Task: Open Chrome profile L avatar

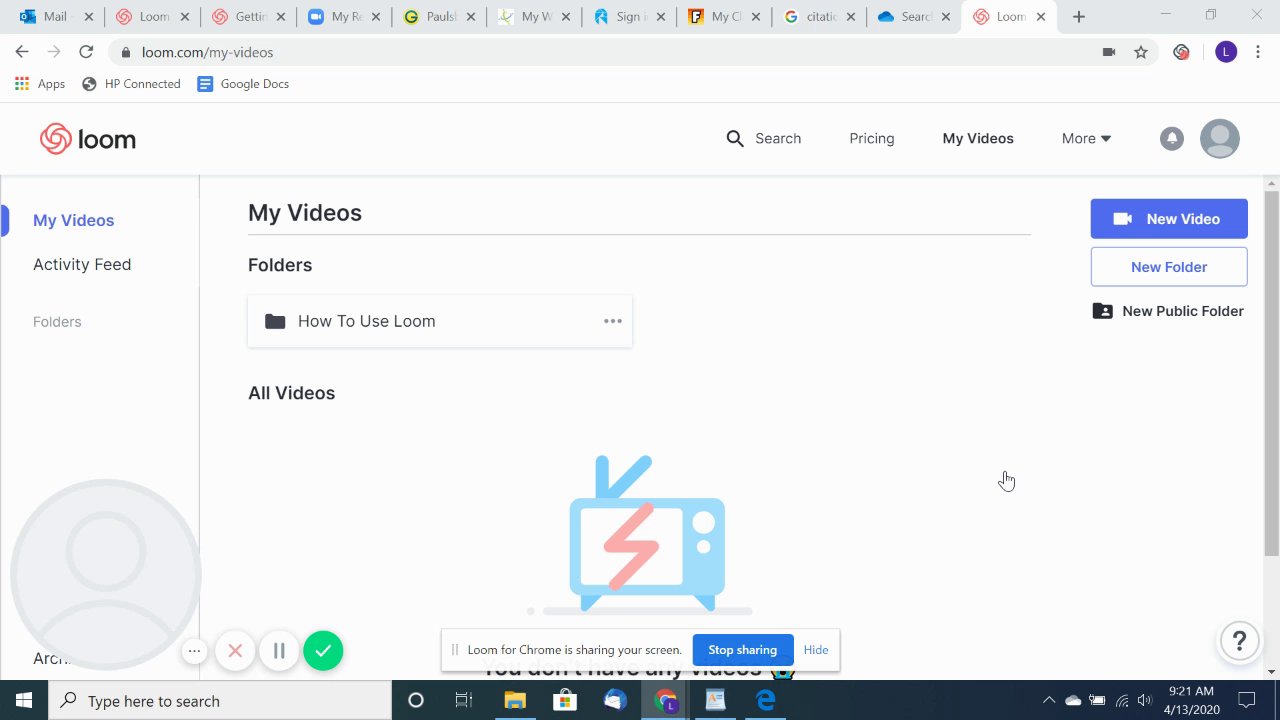Action: (1226, 52)
